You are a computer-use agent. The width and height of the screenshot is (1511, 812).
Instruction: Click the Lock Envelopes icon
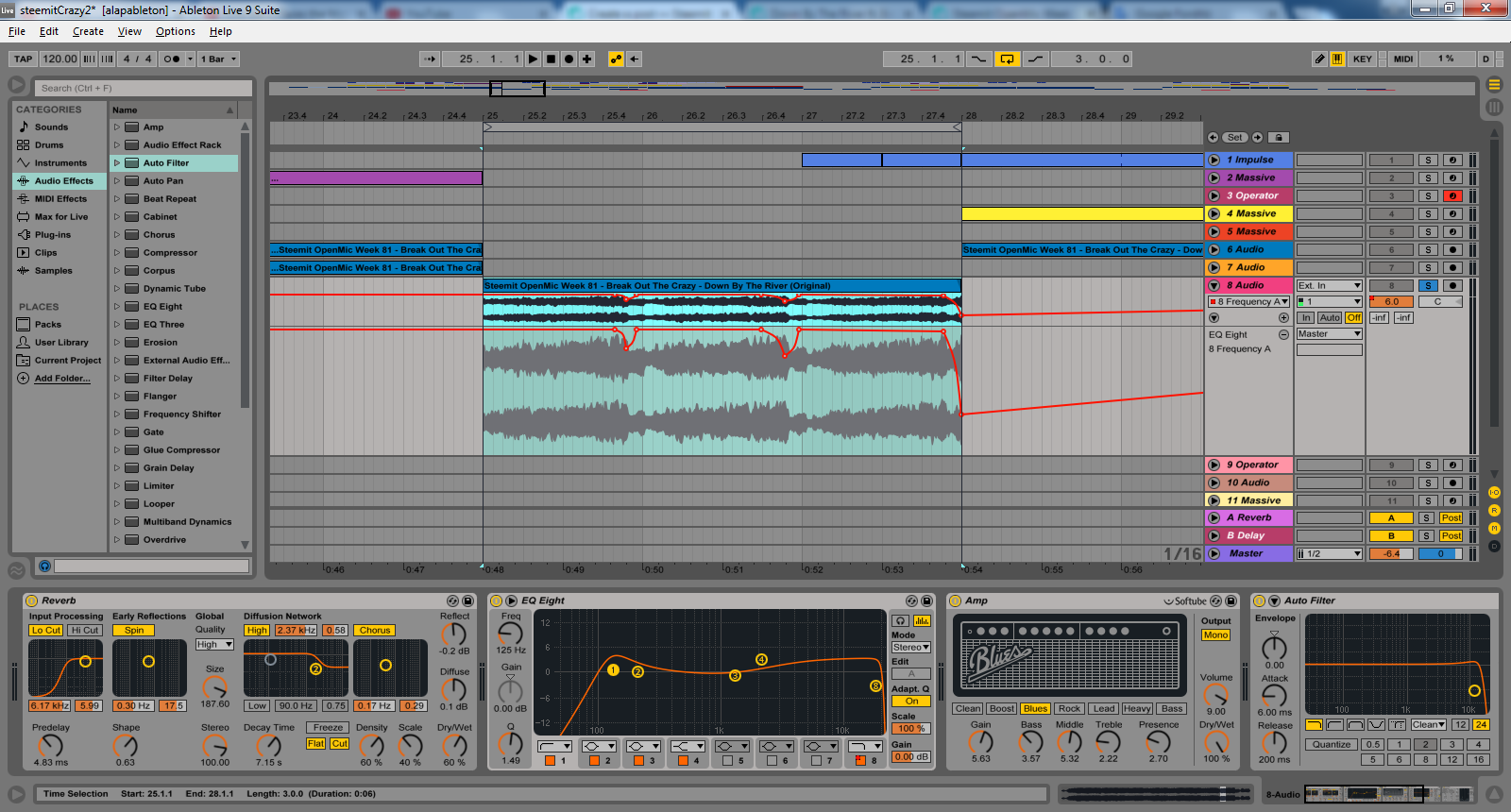(x=1279, y=137)
